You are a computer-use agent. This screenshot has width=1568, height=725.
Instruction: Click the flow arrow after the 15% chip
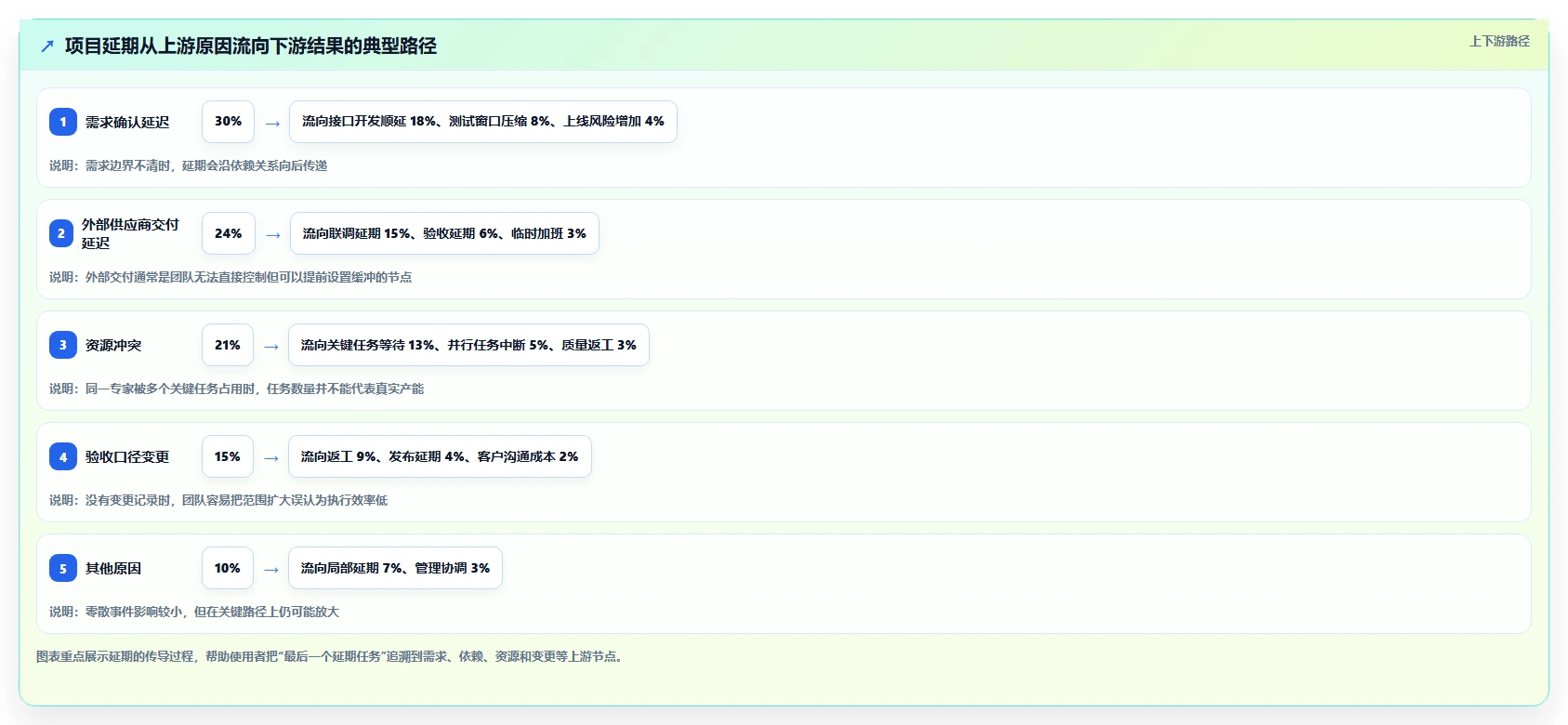coord(271,457)
